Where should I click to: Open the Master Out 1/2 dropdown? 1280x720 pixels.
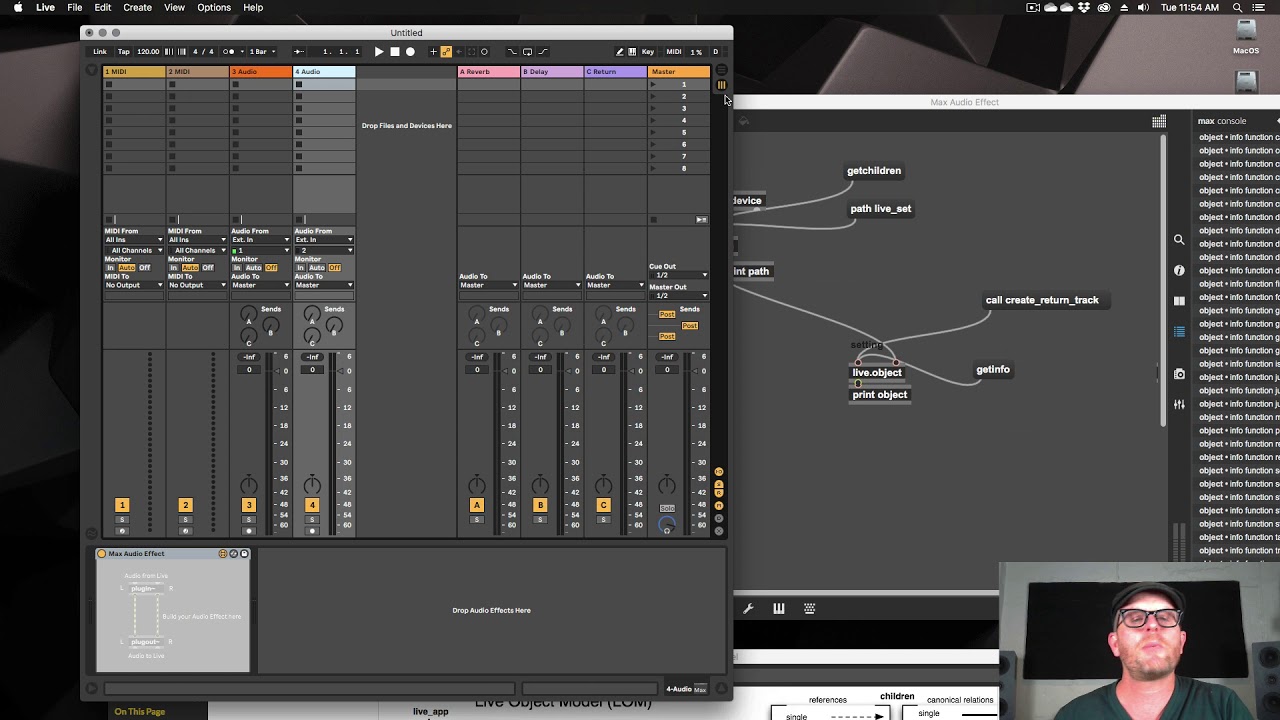pos(679,296)
